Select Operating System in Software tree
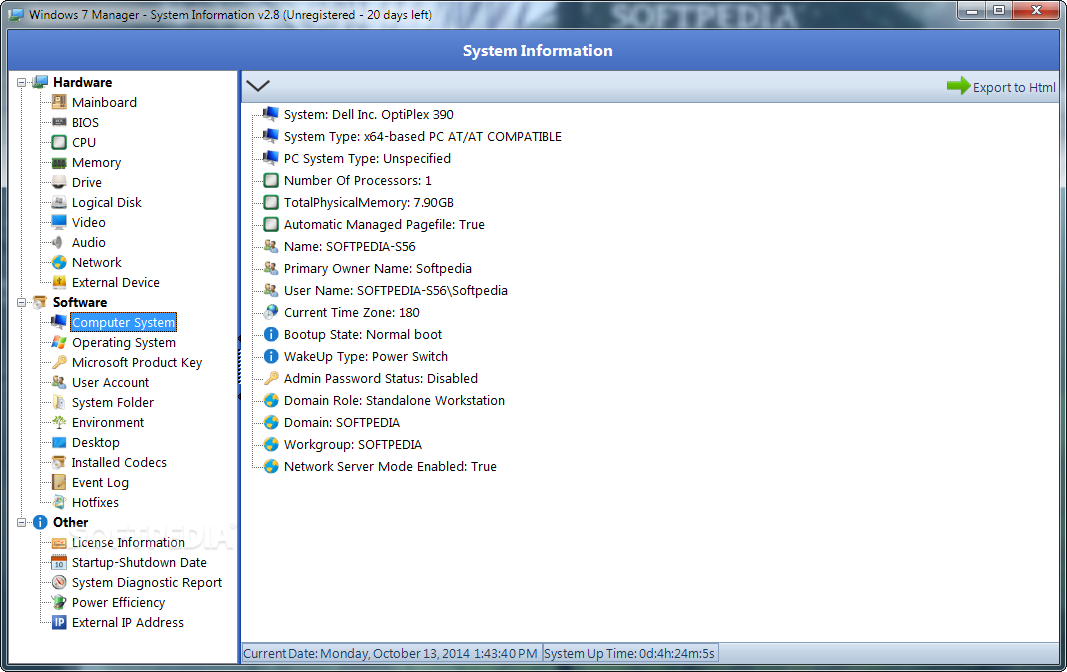 pos(124,343)
